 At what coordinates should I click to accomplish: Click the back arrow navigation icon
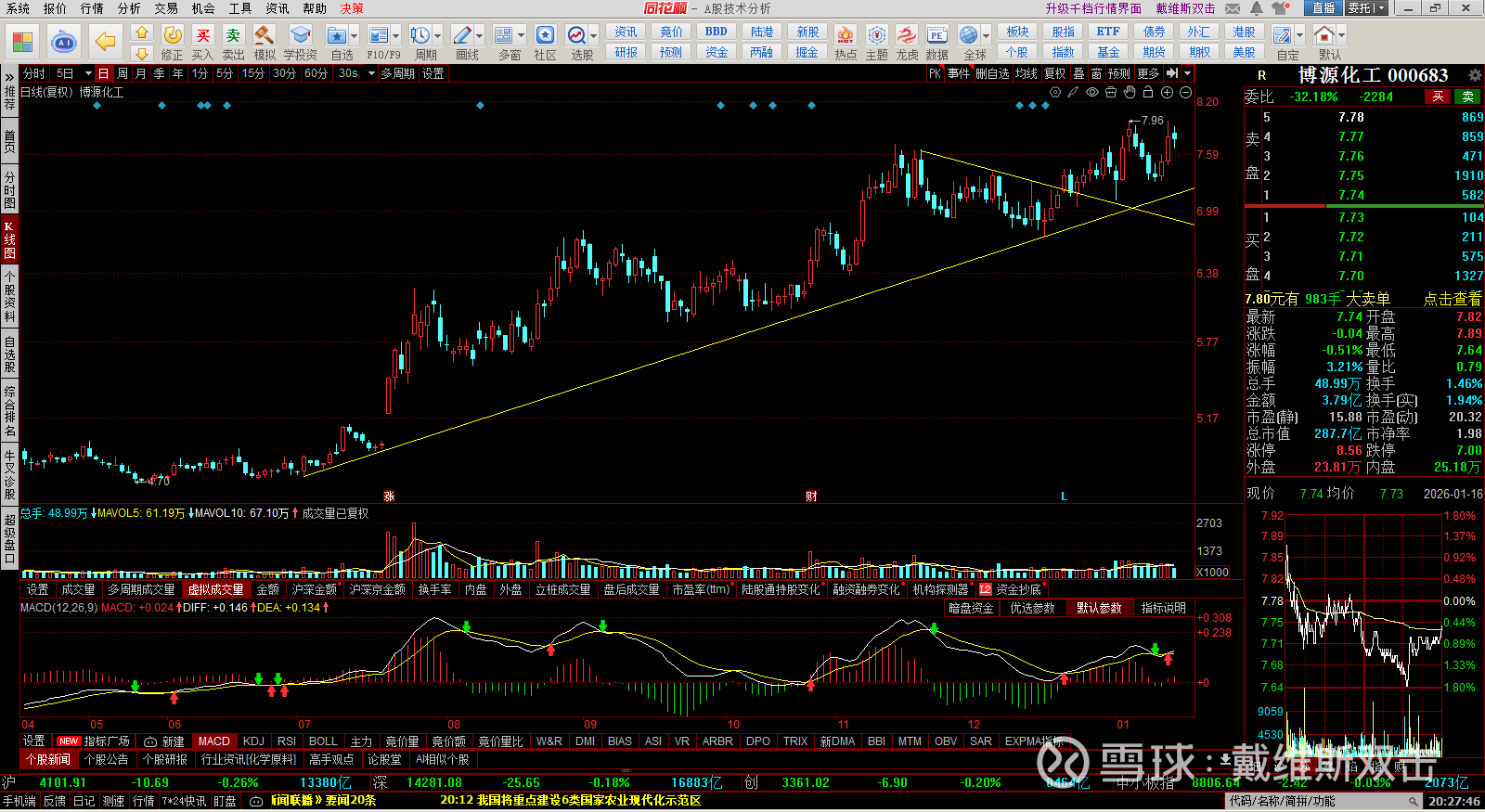[x=106, y=42]
